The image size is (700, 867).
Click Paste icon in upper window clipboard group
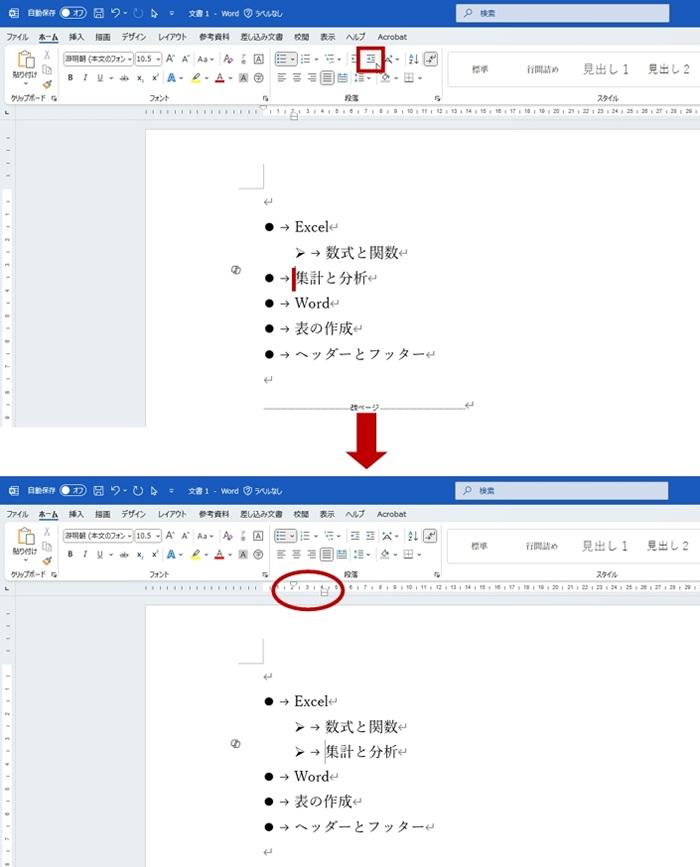coord(25,66)
